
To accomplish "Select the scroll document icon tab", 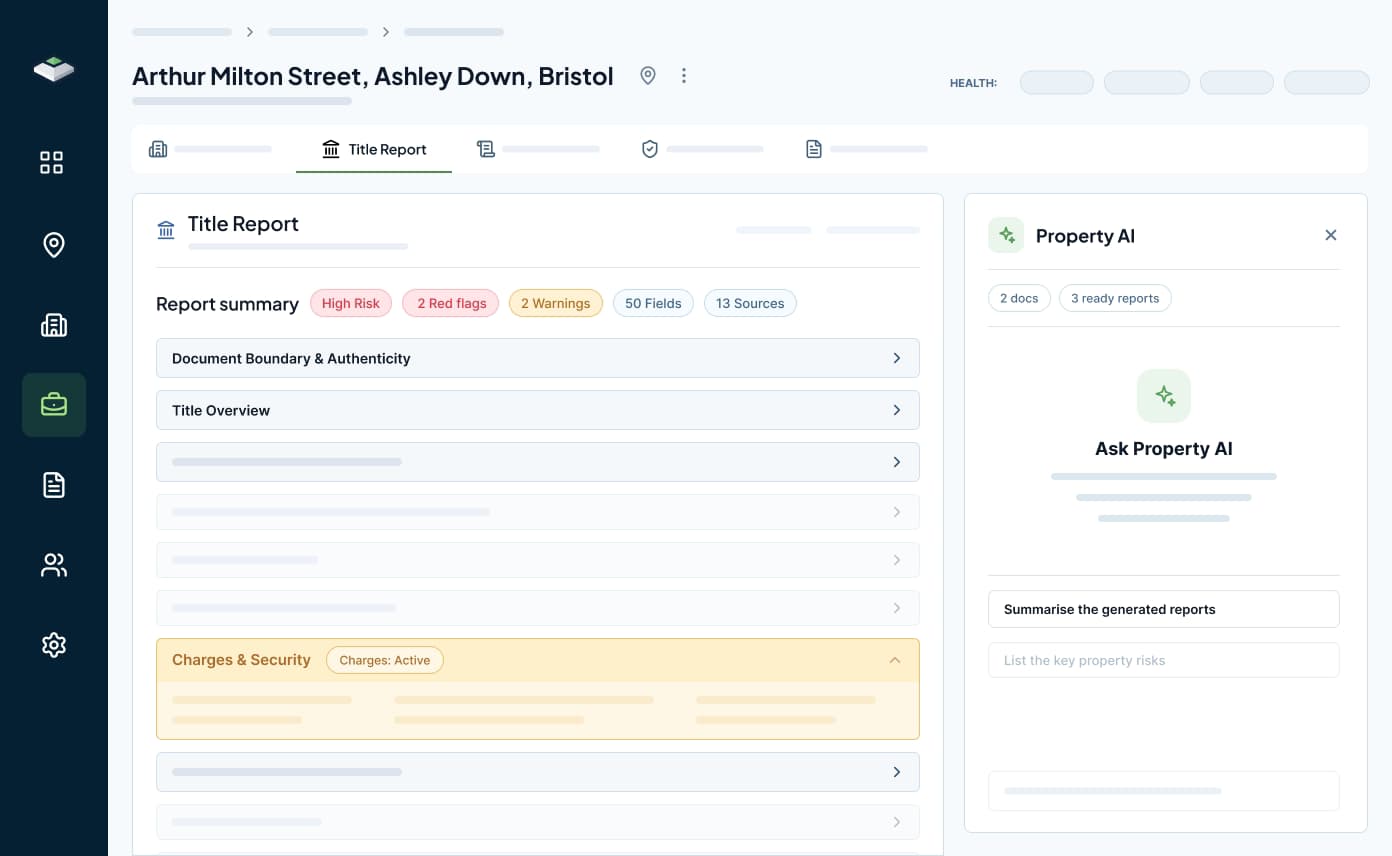I will 537,149.
